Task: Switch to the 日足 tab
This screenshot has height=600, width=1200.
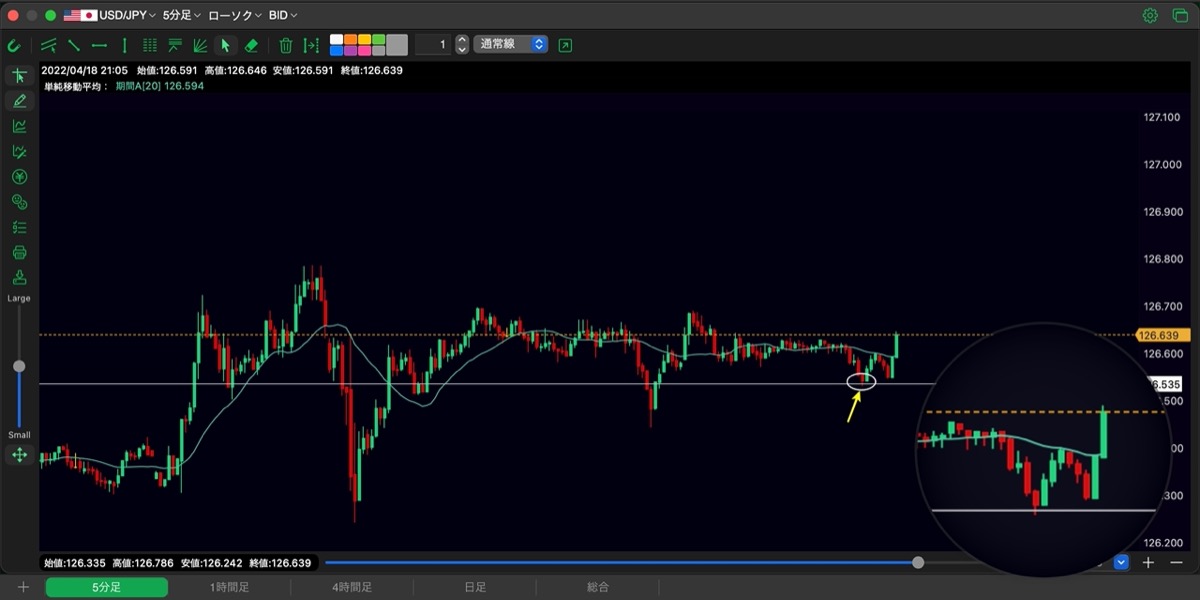Action: [475, 588]
